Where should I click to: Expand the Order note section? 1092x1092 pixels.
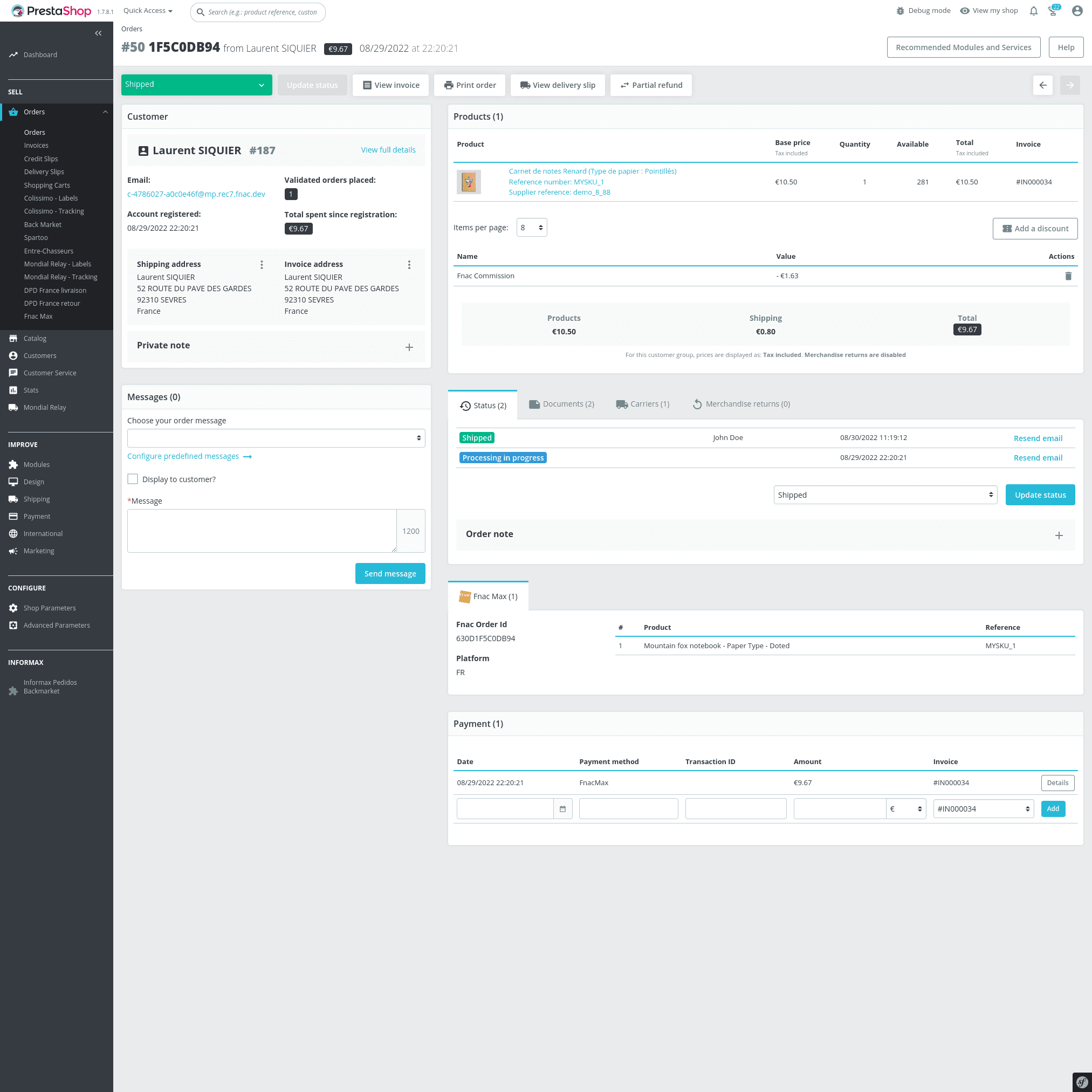coord(1059,535)
